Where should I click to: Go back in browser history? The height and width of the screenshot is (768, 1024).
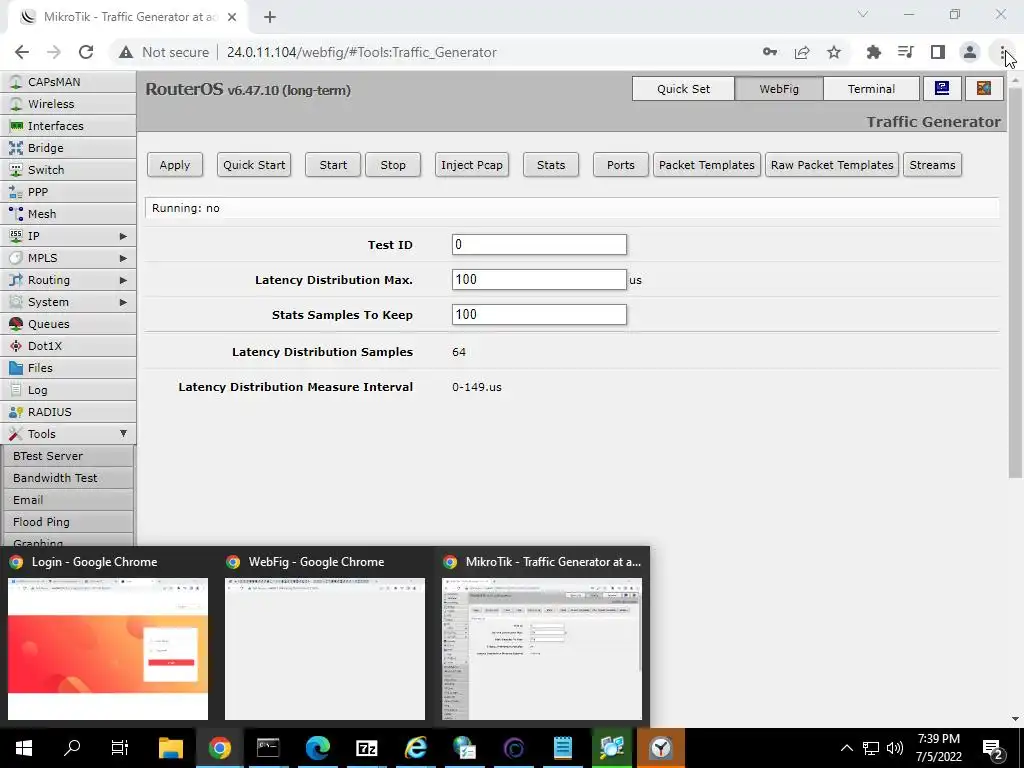coord(22,52)
